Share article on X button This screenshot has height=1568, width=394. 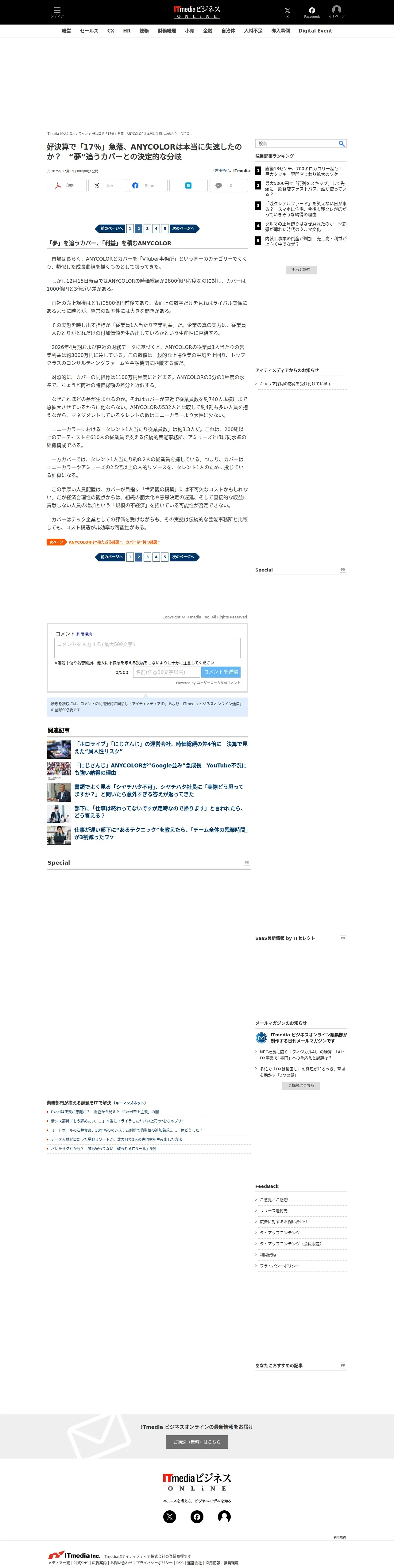pos(107,186)
